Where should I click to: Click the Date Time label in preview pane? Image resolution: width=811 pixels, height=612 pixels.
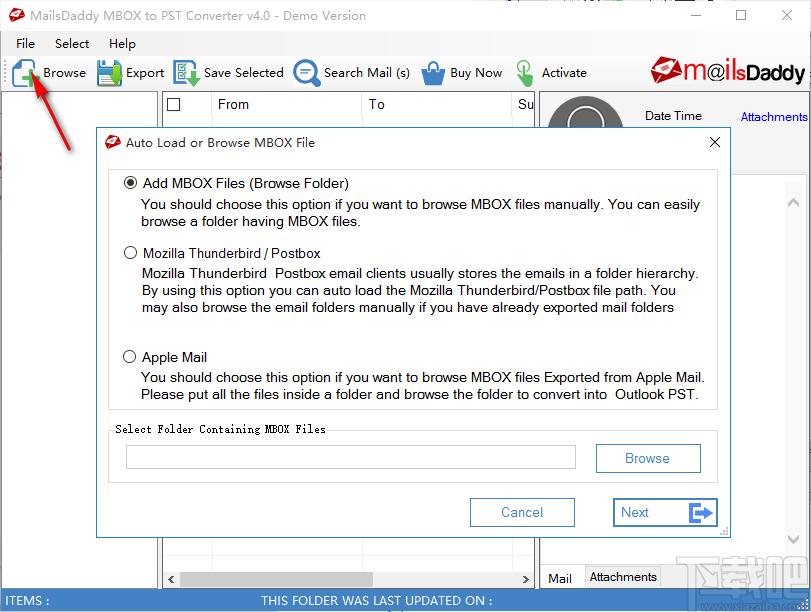coord(673,116)
